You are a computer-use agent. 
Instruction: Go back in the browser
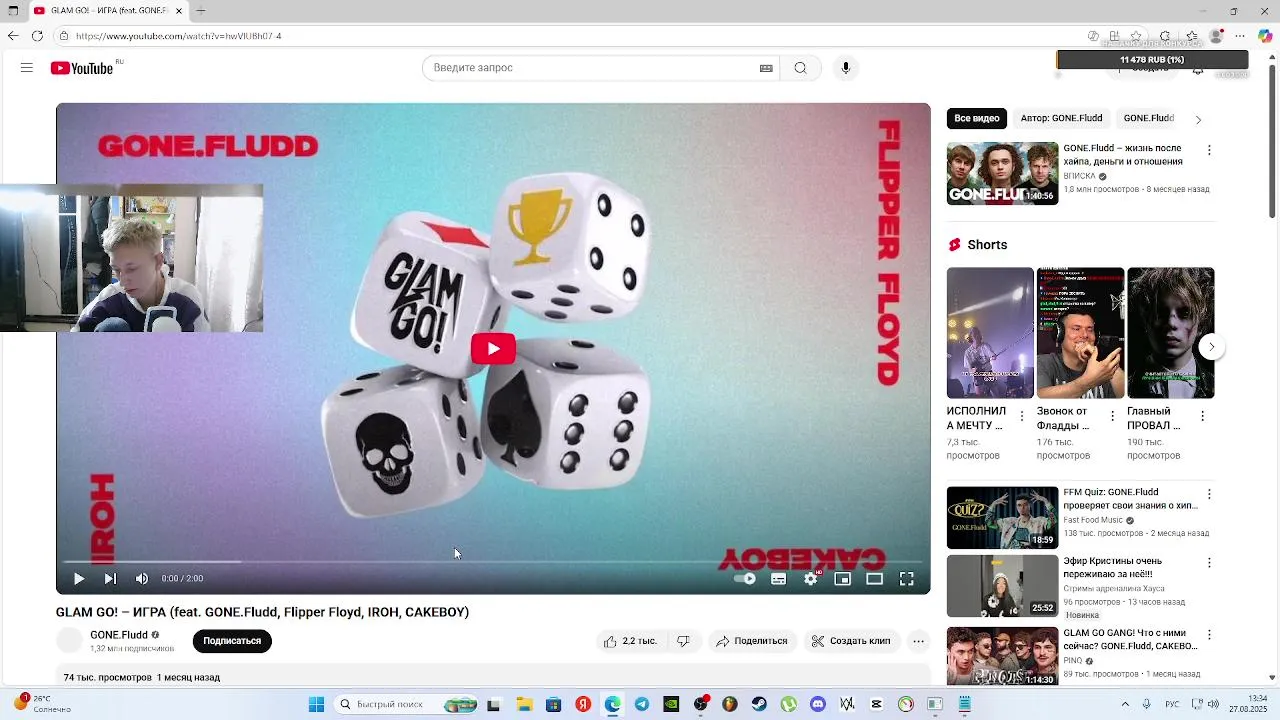(12, 36)
